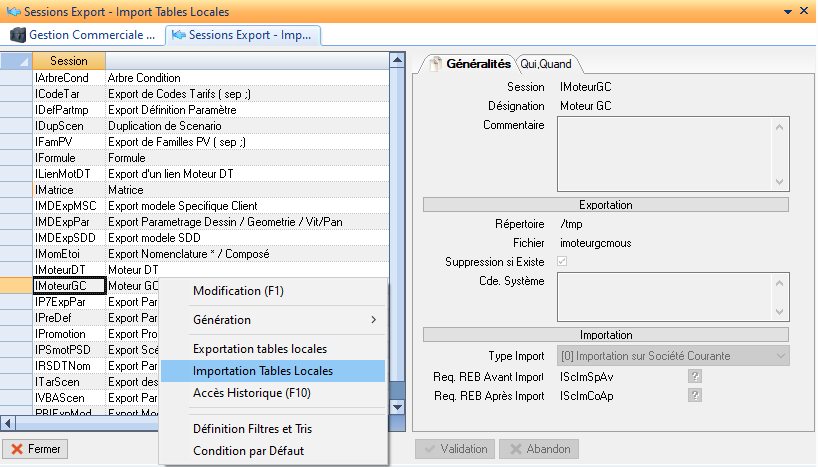Click the Req. REB Après Import help icon
The height and width of the screenshot is (467, 818).
point(694,396)
